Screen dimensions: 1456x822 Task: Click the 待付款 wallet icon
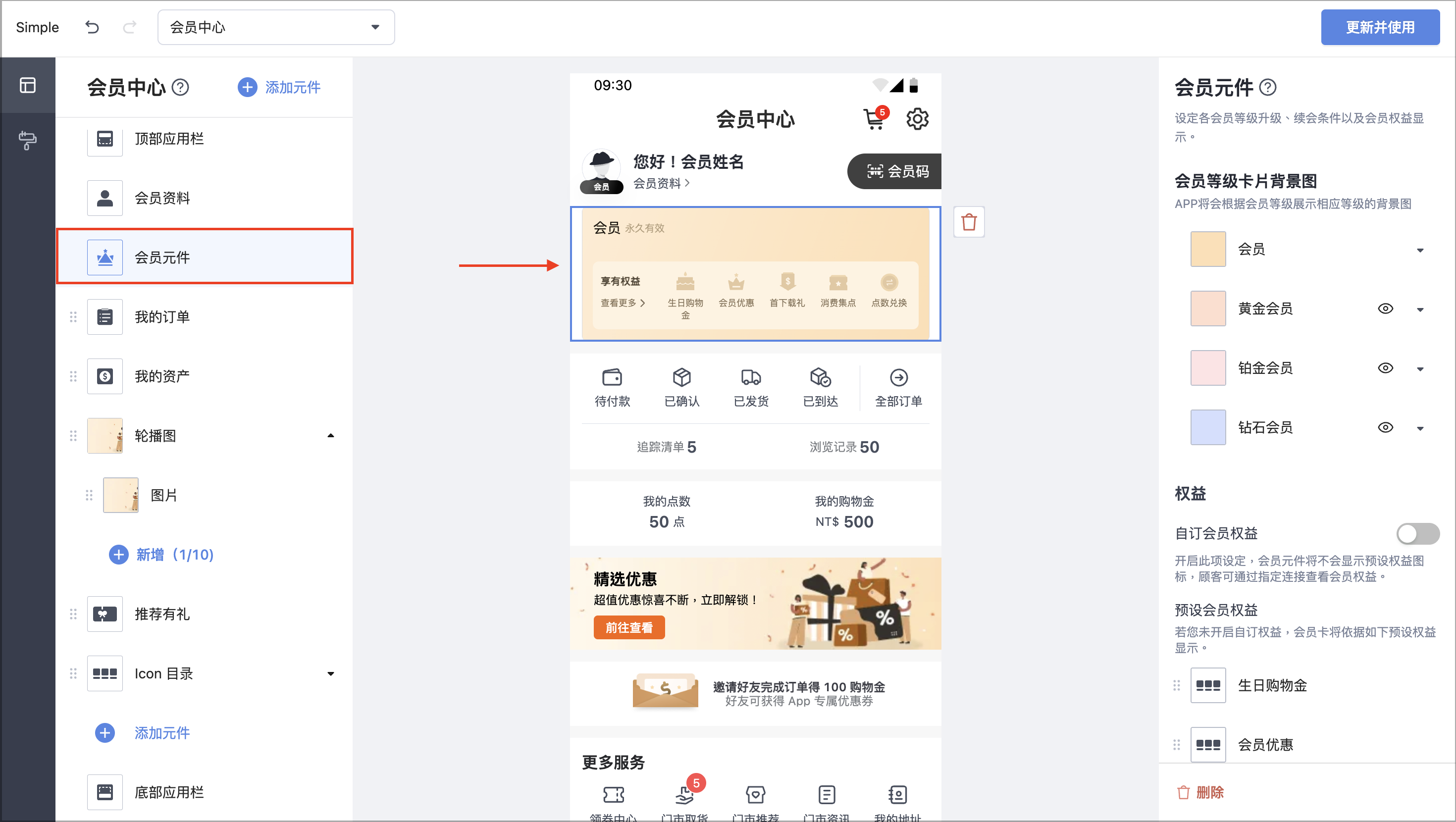pyautogui.click(x=612, y=377)
